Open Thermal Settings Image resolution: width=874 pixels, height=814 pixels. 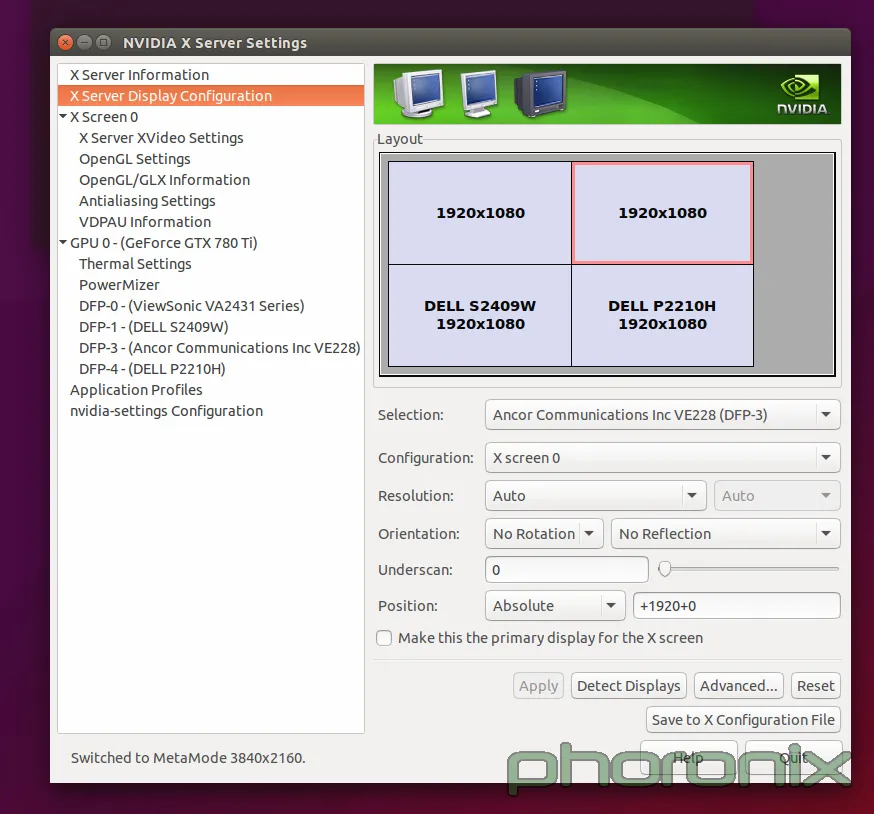135,264
